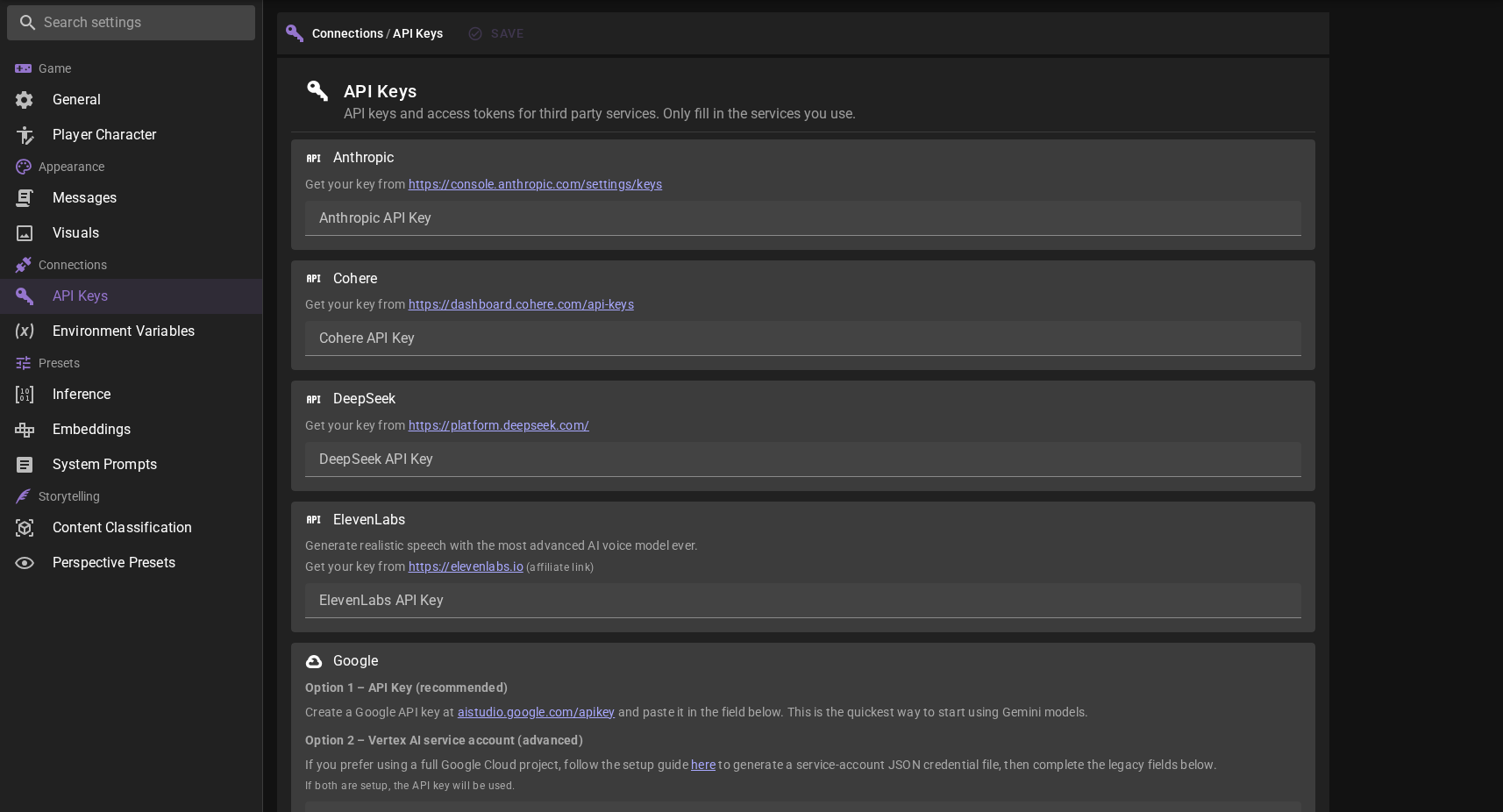Click the '(affiliate link)' text
Viewport: 1503px width, 812px height.
pyautogui.click(x=559, y=567)
